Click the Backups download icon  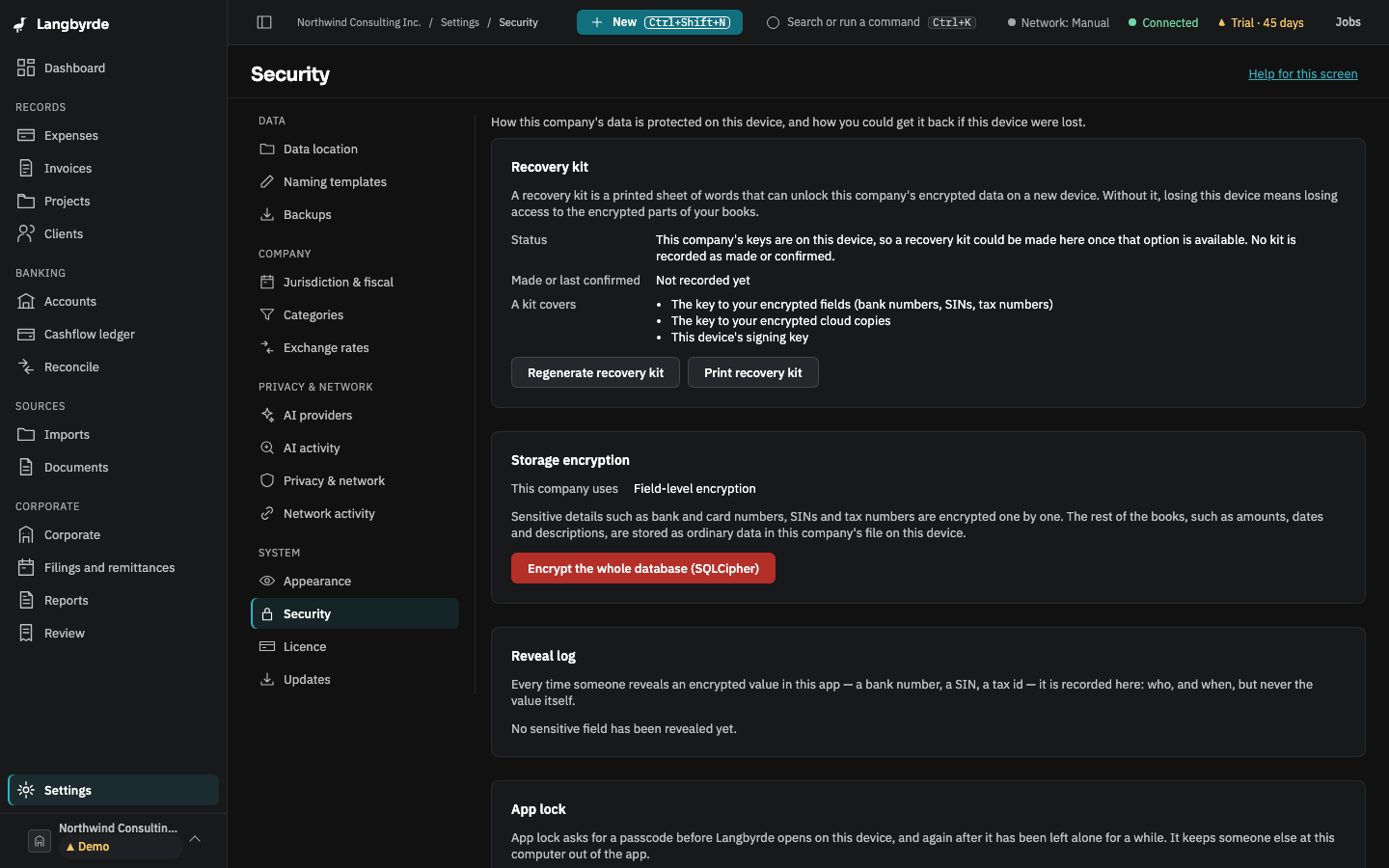[x=267, y=214]
